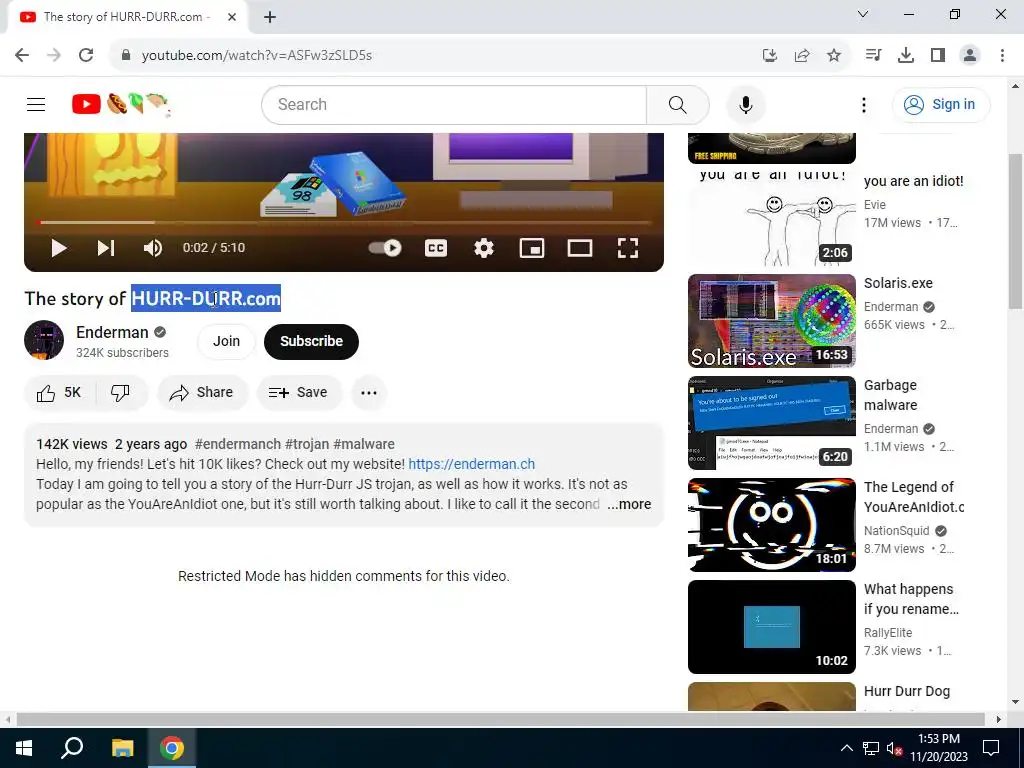
Task: Go to YouTube home via logo
Action: tap(120, 104)
